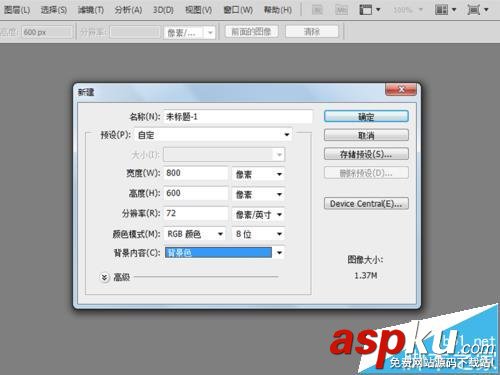Click the 清除 button in options bar
500x375 pixels.
coord(312,32)
